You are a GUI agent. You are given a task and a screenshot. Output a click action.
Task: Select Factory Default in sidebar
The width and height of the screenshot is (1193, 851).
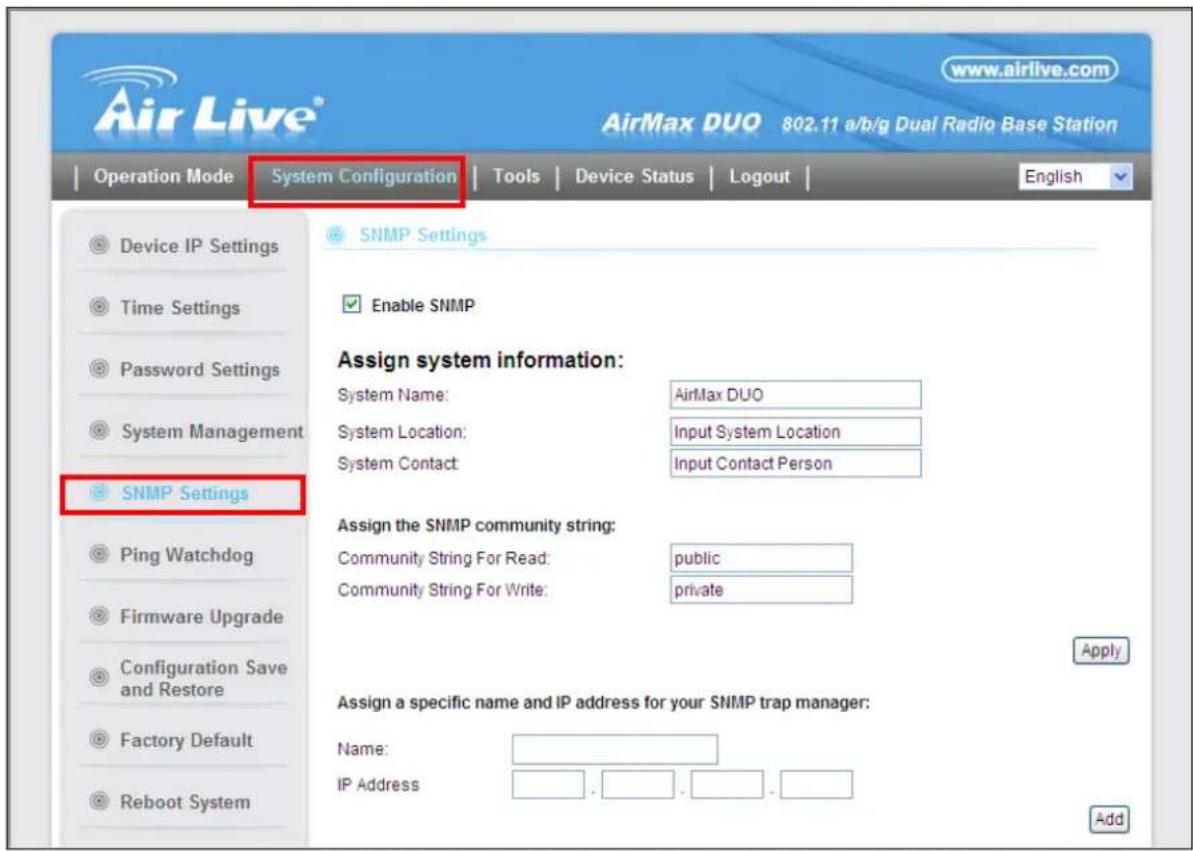[x=186, y=740]
